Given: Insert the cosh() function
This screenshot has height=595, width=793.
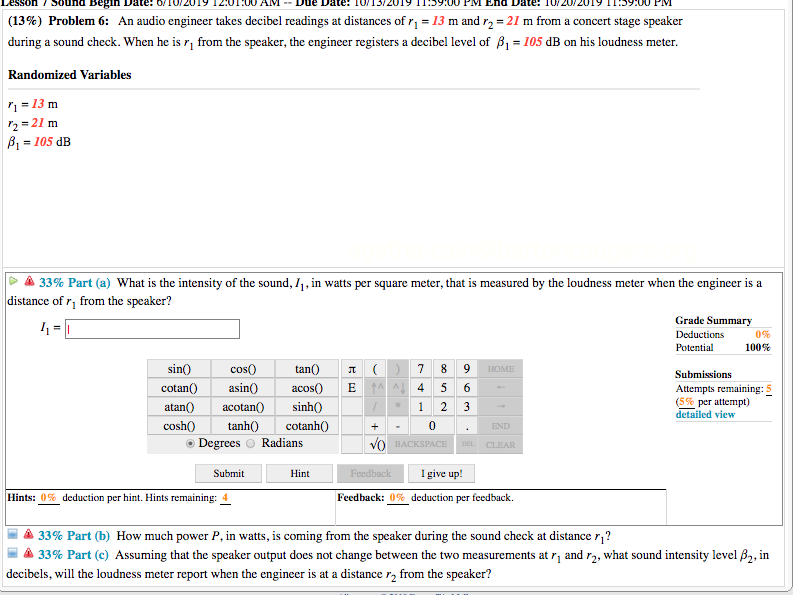Looking at the screenshot, I should [179, 426].
